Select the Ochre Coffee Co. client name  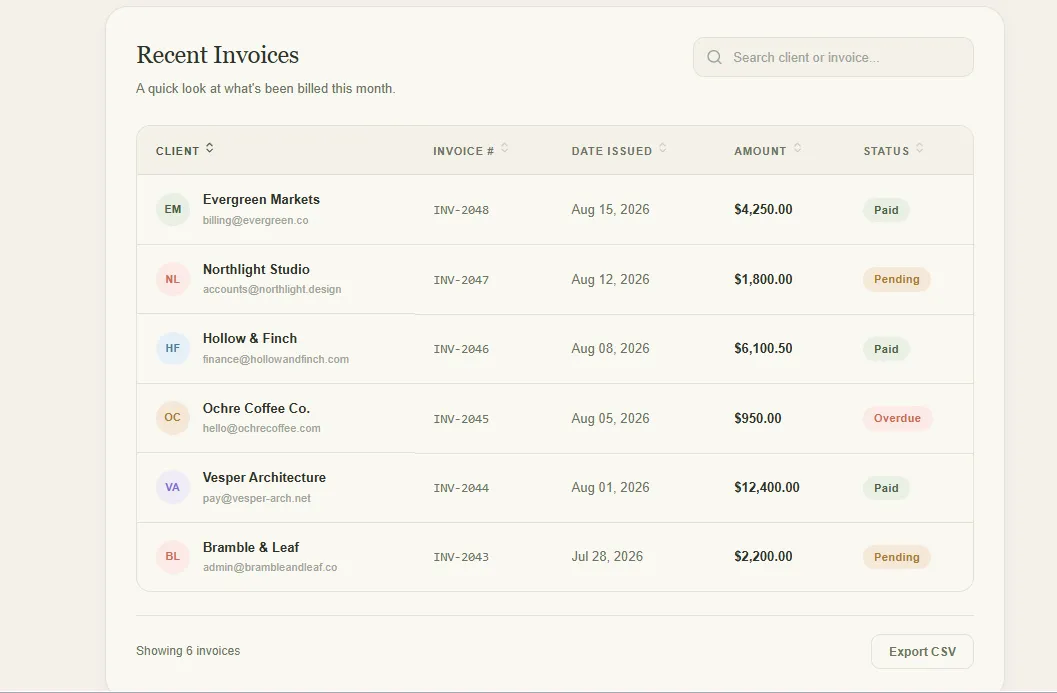[x=256, y=408]
